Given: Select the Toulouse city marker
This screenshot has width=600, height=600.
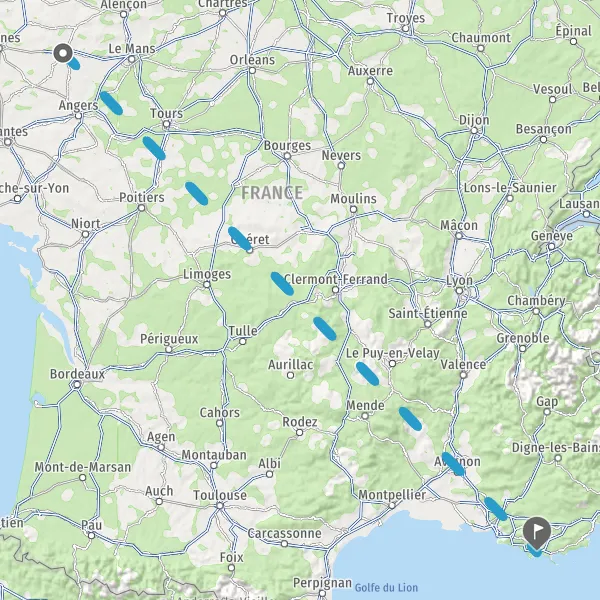Looking at the screenshot, I should [x=220, y=506].
